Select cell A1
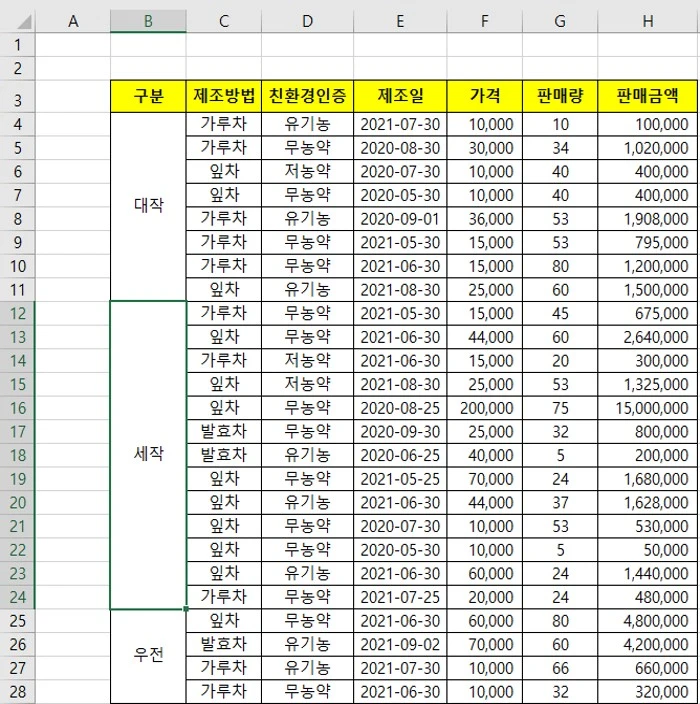700x704 pixels. [x=73, y=44]
